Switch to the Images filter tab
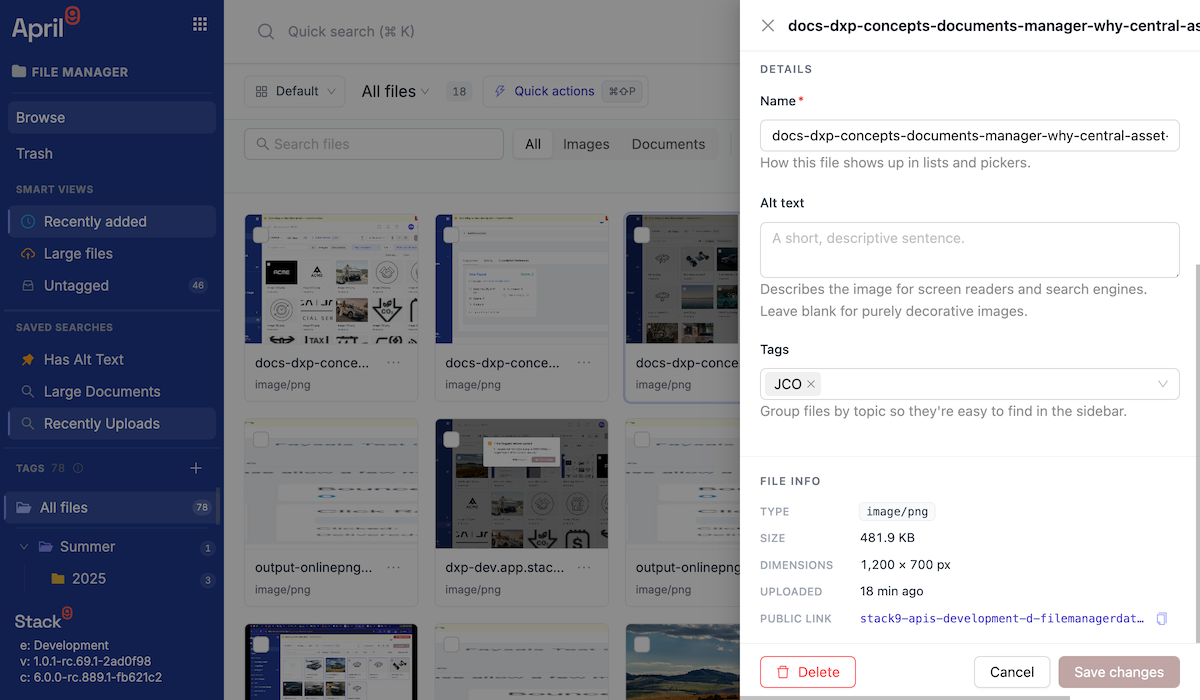Screen dimensions: 1200x700 pos(586,144)
